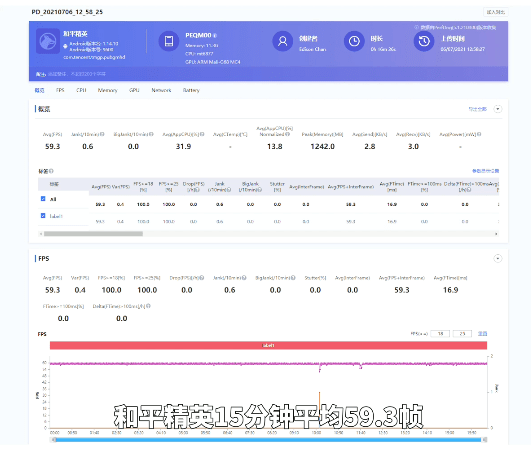This screenshot has height=453, width=531.
Task: Select the Network tab
Action: tap(161, 90)
